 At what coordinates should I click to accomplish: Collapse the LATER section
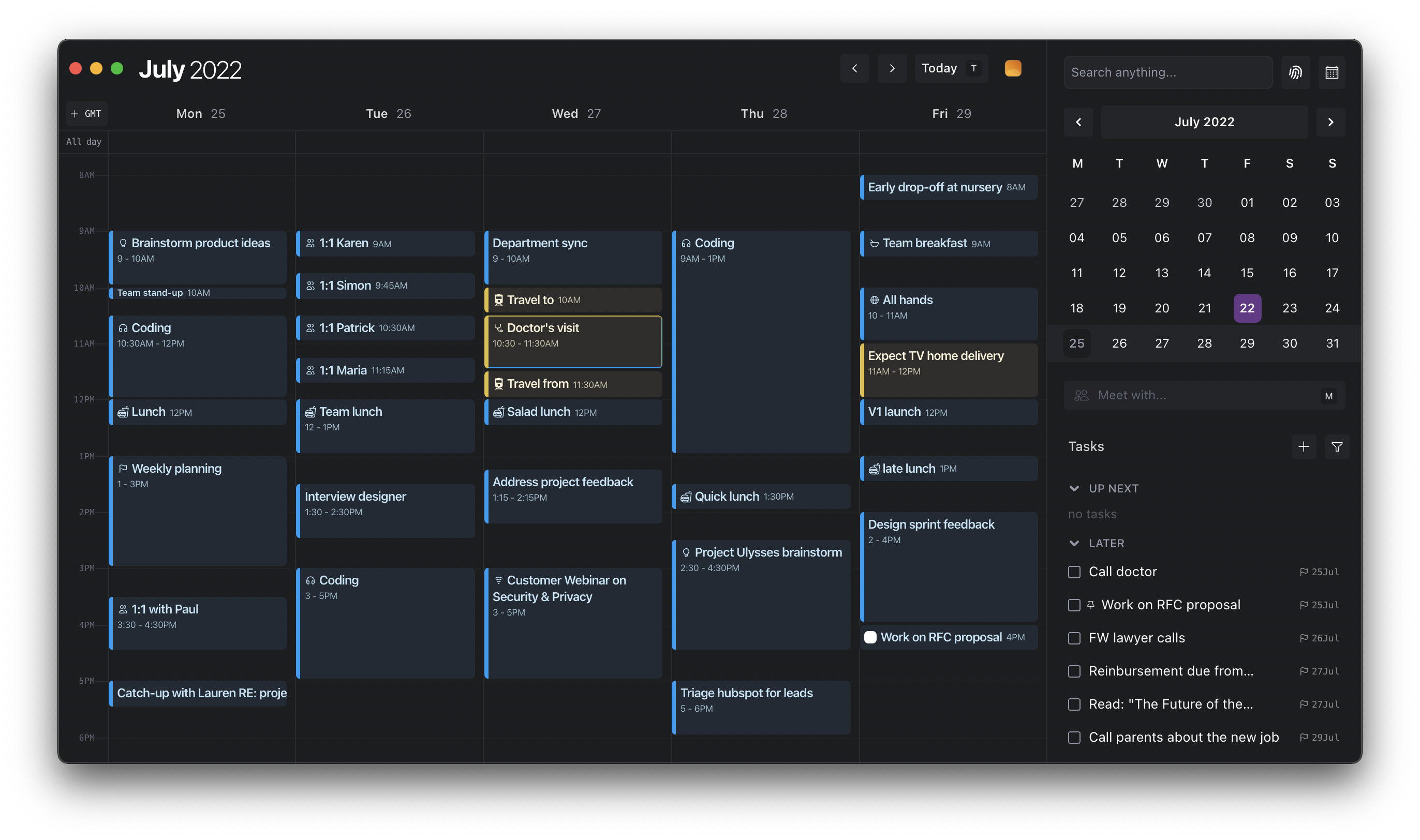[x=1074, y=543]
